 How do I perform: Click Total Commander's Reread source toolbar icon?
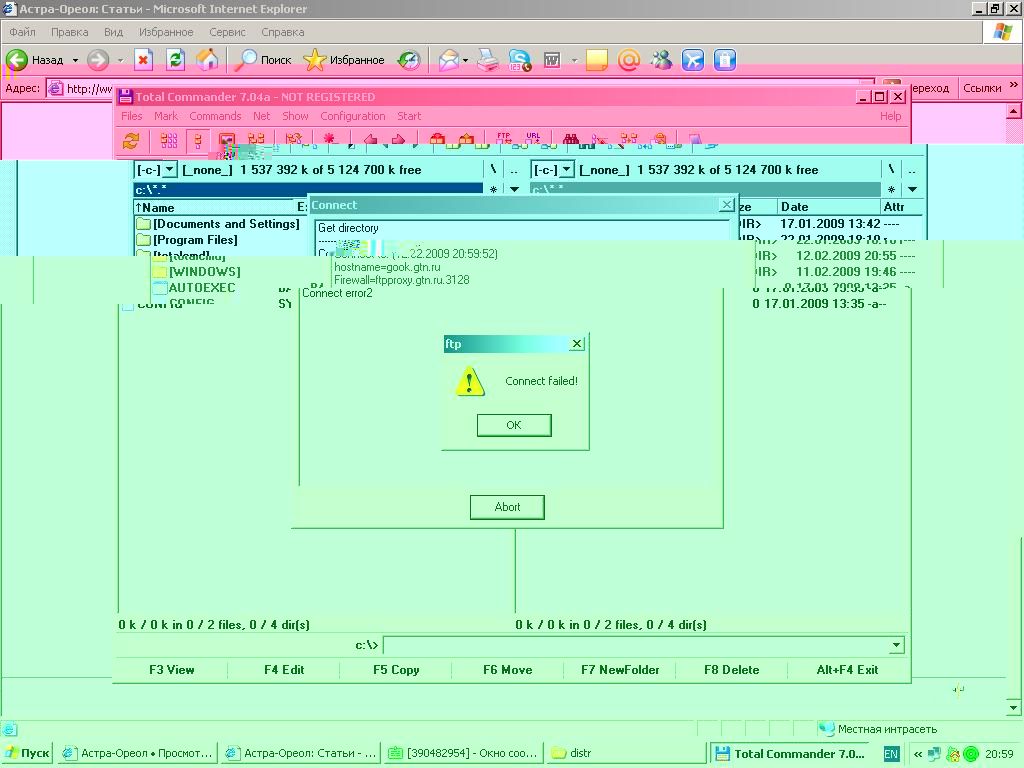click(131, 140)
